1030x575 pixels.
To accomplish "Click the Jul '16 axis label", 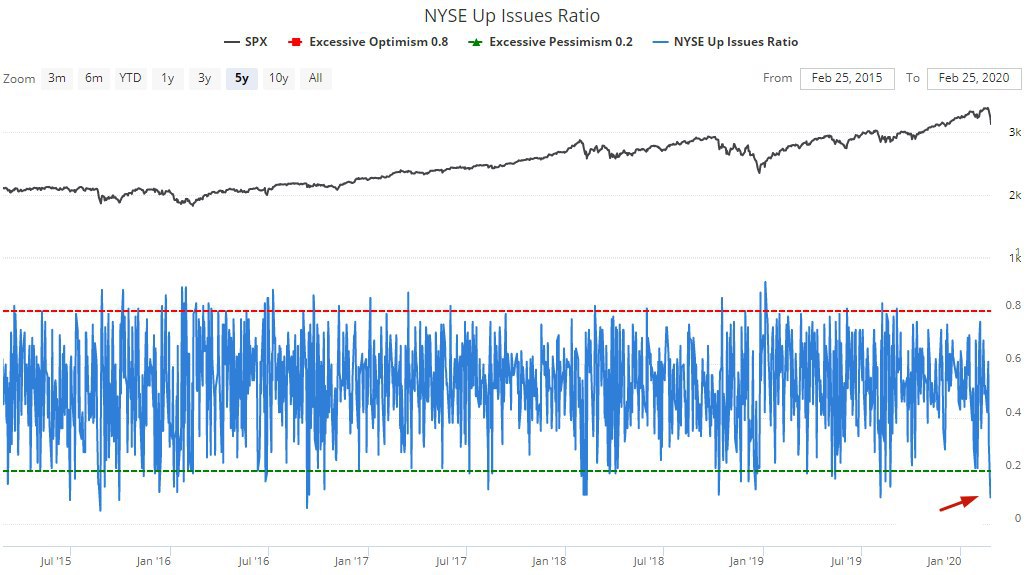I will coord(253,561).
